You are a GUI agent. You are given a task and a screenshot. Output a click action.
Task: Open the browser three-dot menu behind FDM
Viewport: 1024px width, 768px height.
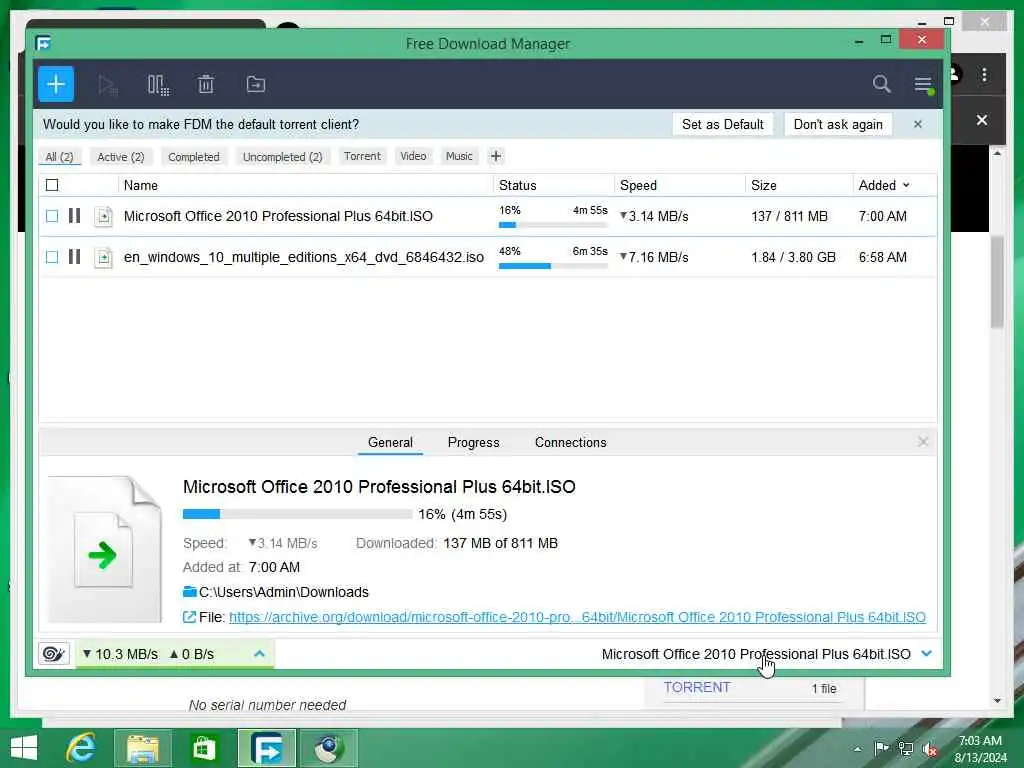(x=984, y=74)
